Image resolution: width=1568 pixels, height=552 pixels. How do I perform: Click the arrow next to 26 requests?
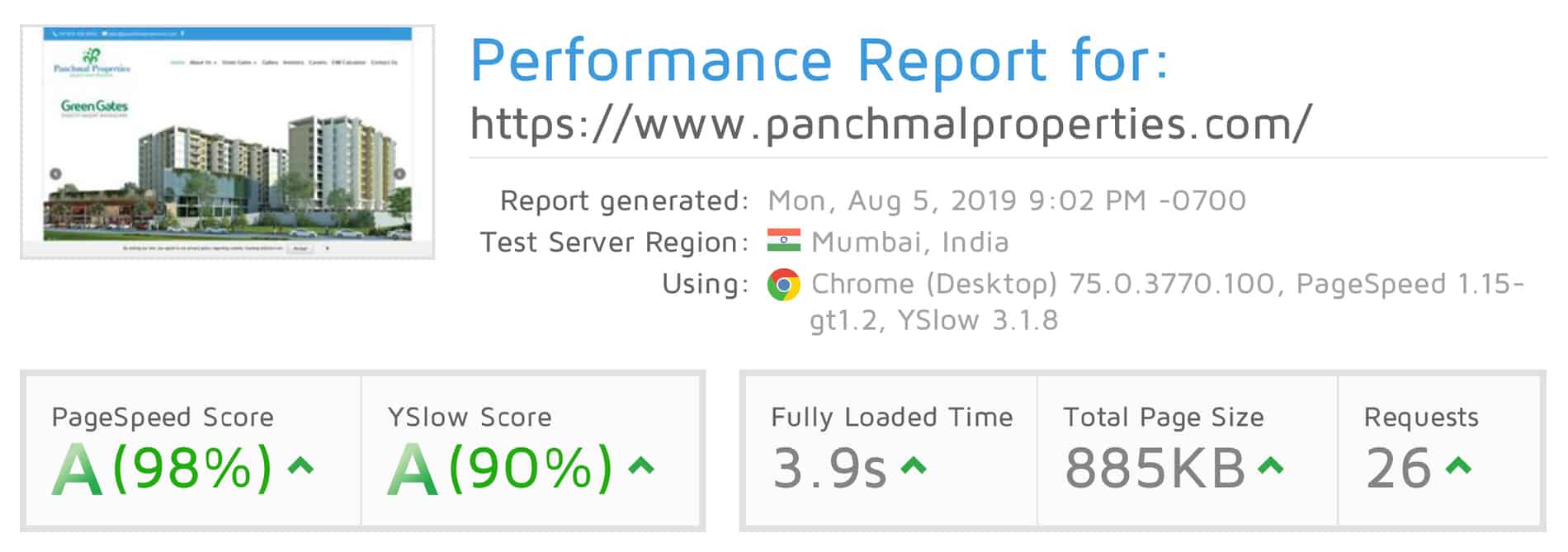coord(1459,467)
